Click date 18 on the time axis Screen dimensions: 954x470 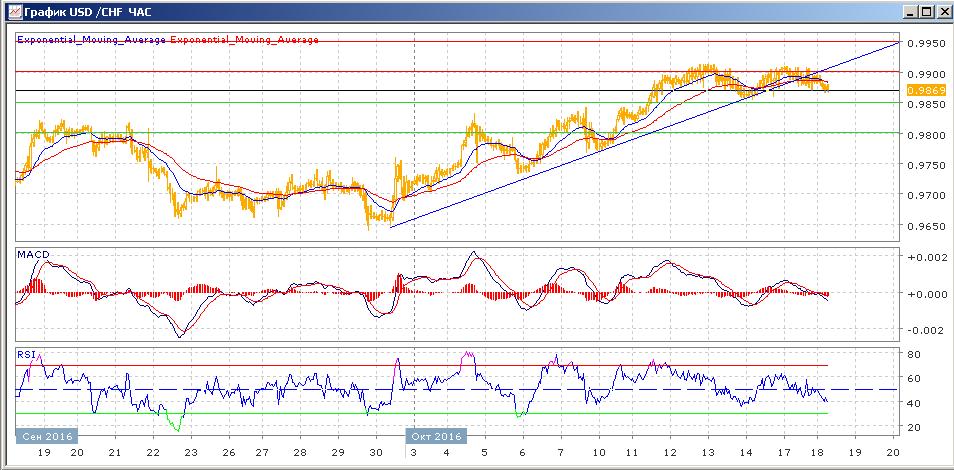816,453
